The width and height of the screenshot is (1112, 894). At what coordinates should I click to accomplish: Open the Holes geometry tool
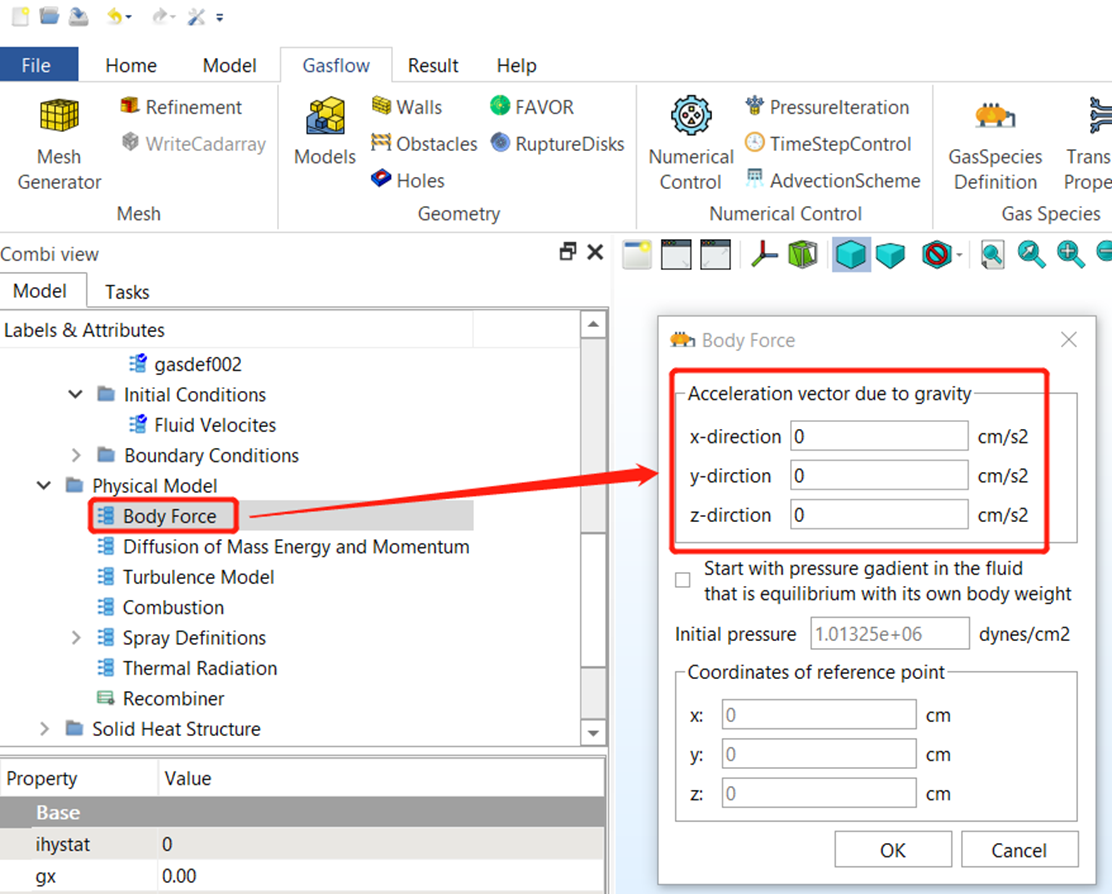point(408,180)
